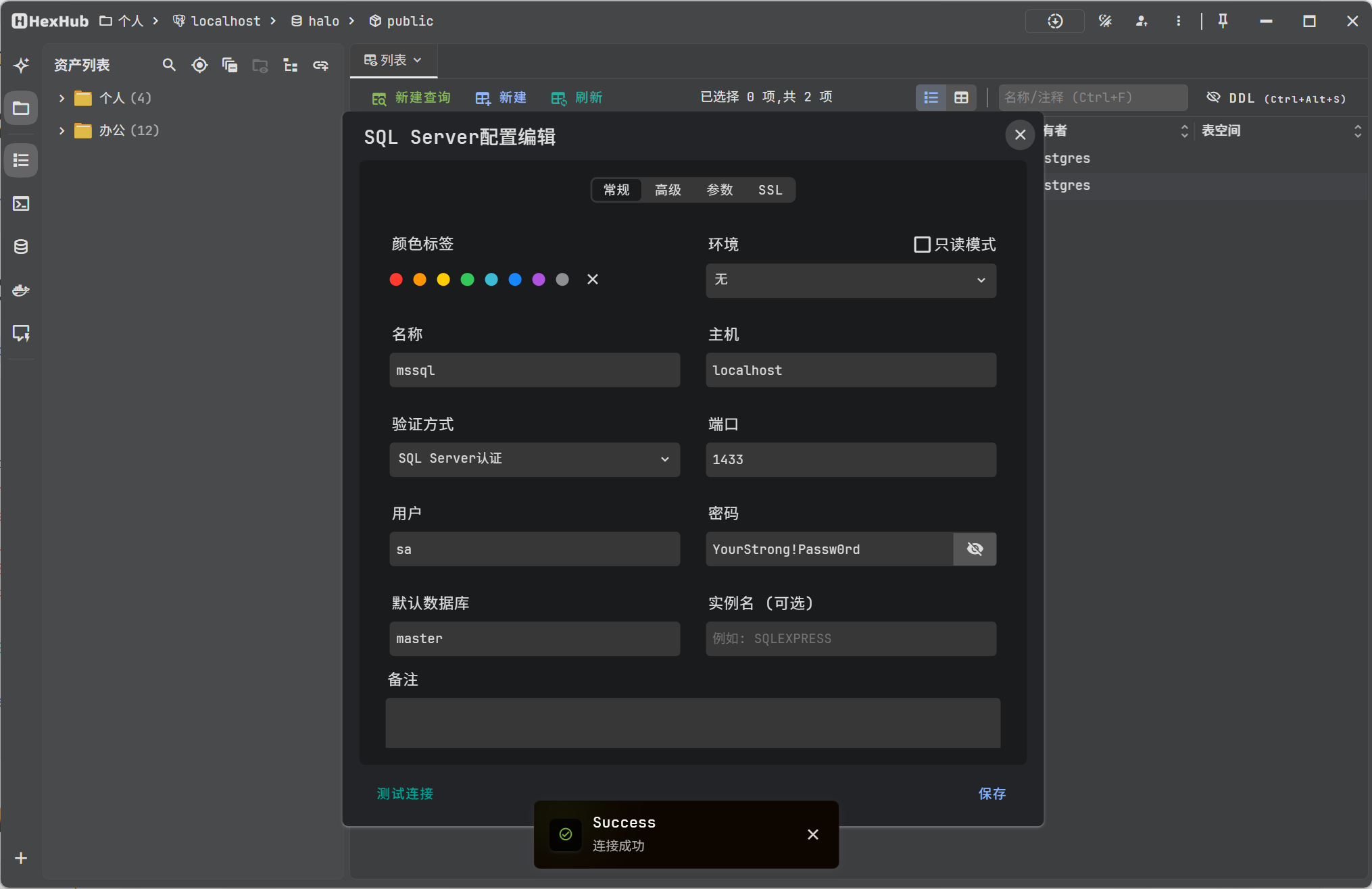The width and height of the screenshot is (1372, 889).
Task: Pick the purple color label
Action: (x=539, y=279)
